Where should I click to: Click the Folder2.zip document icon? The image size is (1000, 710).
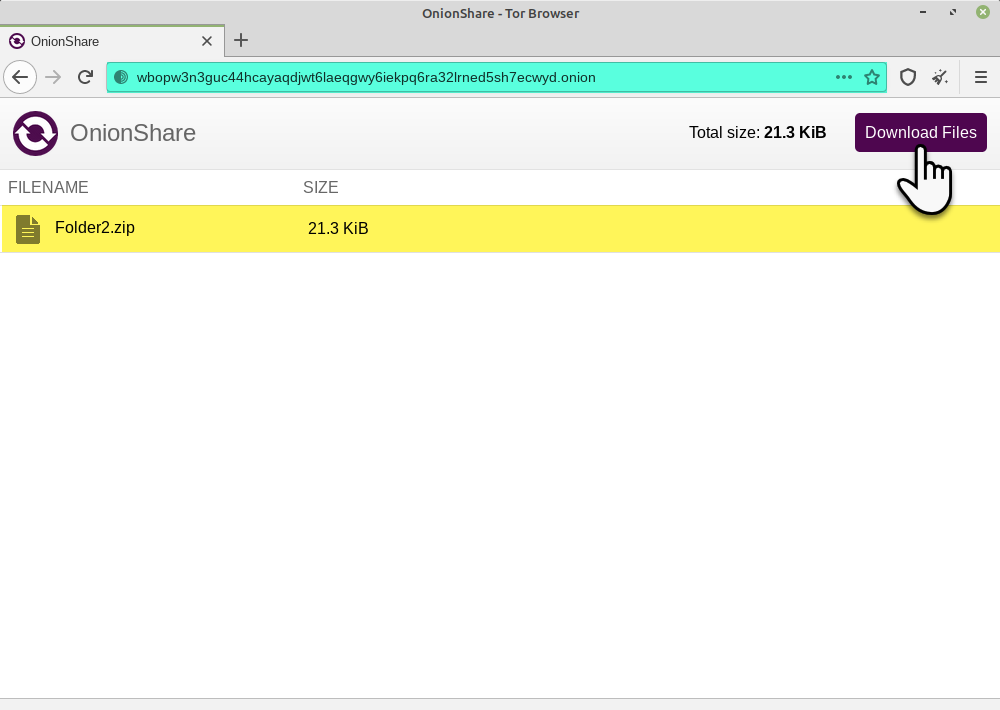click(x=28, y=229)
